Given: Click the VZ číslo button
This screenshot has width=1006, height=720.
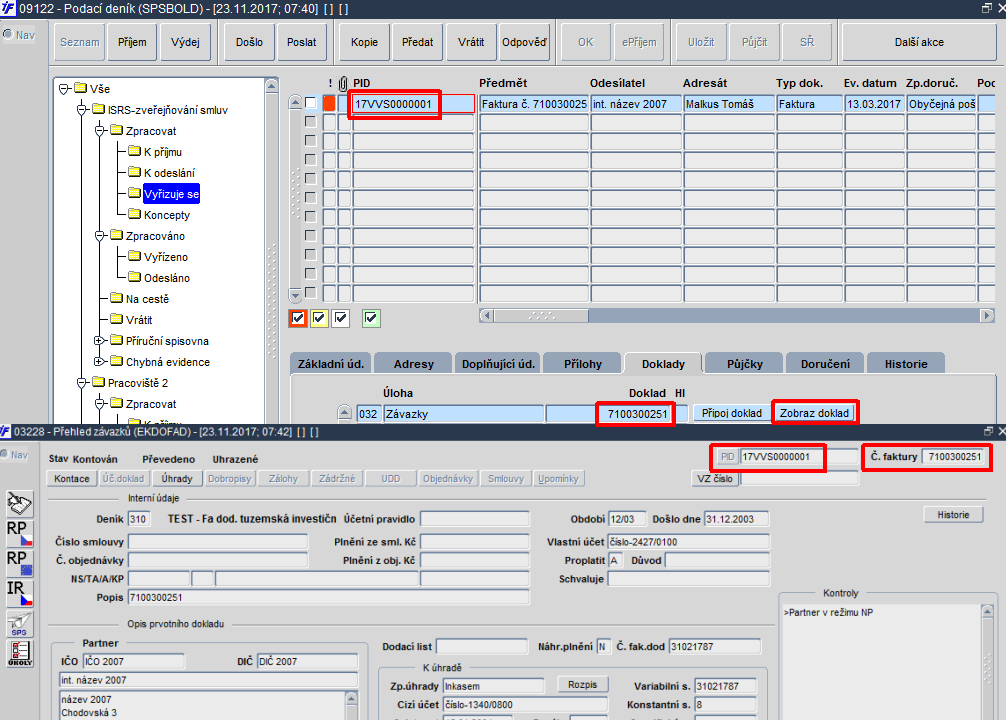Looking at the screenshot, I should click(715, 479).
